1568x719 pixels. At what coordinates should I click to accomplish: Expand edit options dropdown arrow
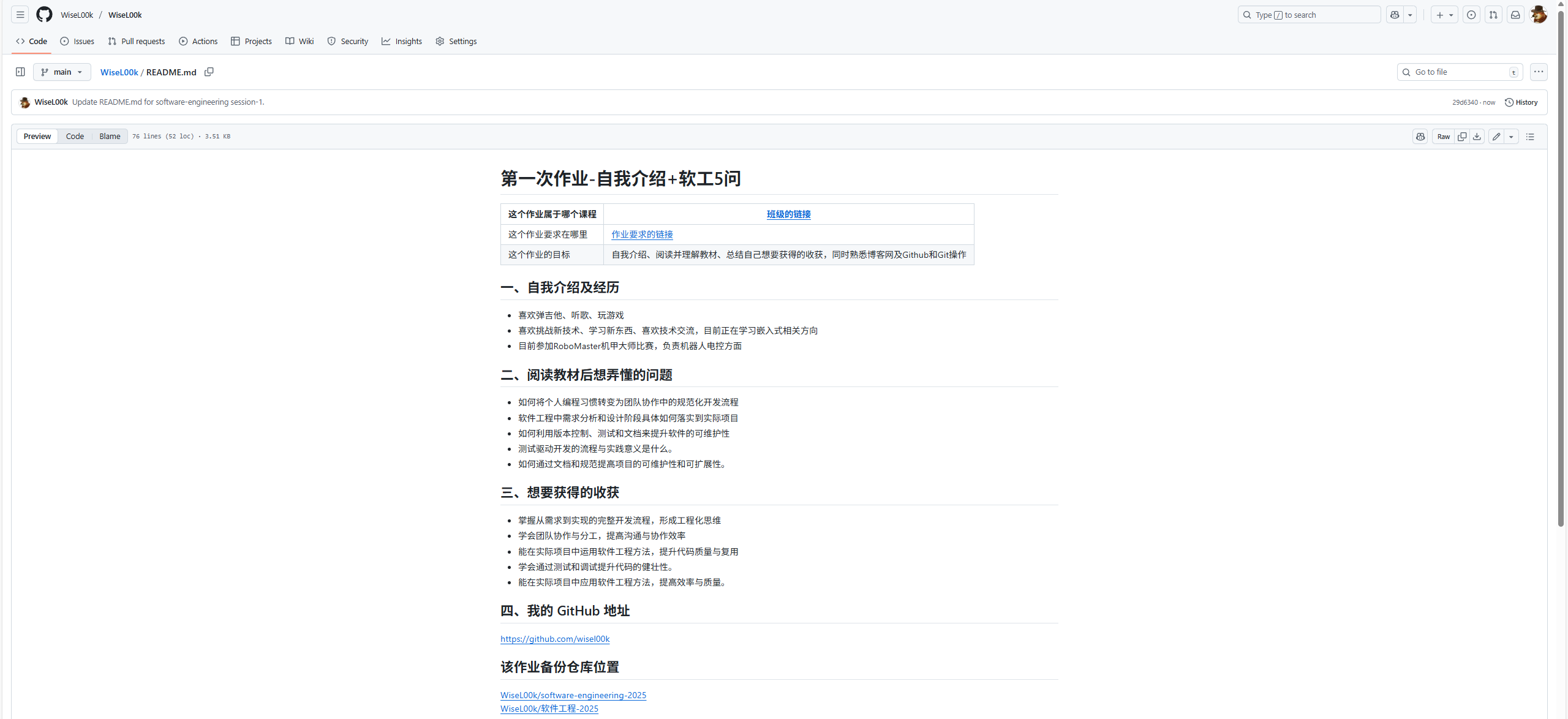(1511, 137)
